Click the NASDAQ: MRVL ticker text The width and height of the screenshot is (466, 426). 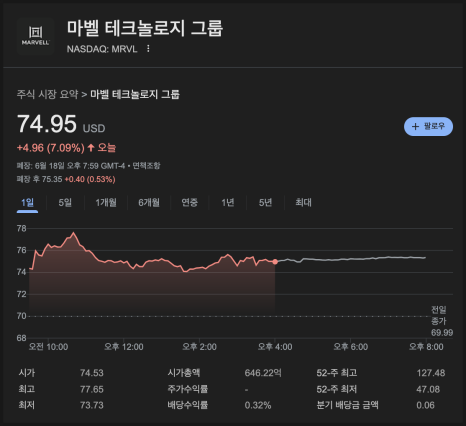pyautogui.click(x=102, y=49)
